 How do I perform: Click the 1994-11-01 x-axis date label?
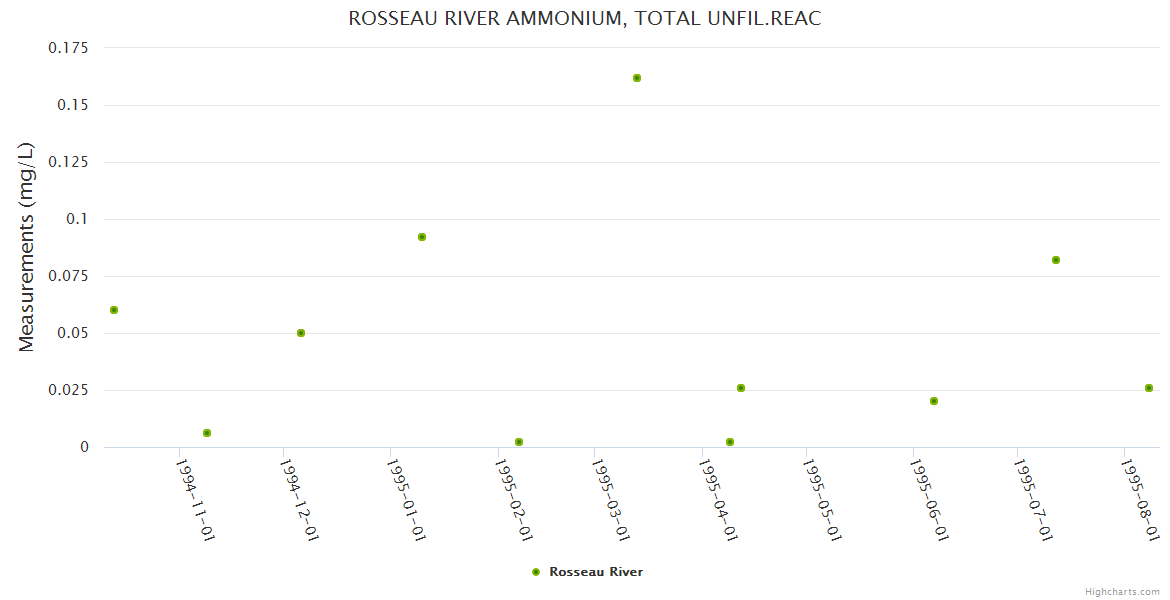pos(195,500)
